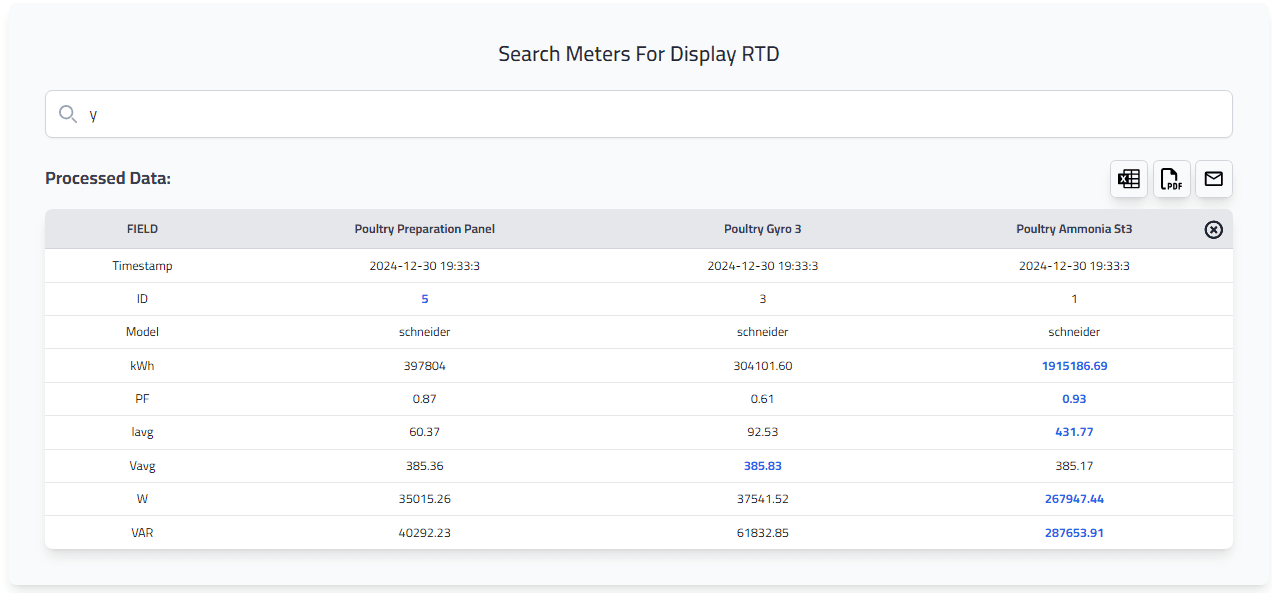Click Poultry Gyro 3 ID value 3

[763, 299]
